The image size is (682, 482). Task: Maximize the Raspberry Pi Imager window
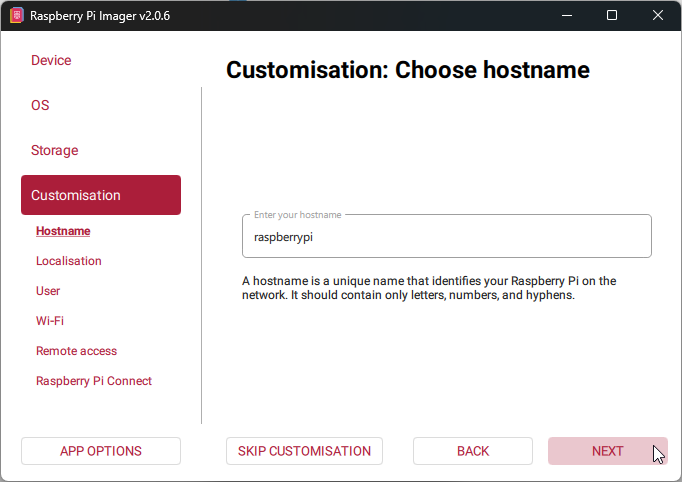point(612,15)
